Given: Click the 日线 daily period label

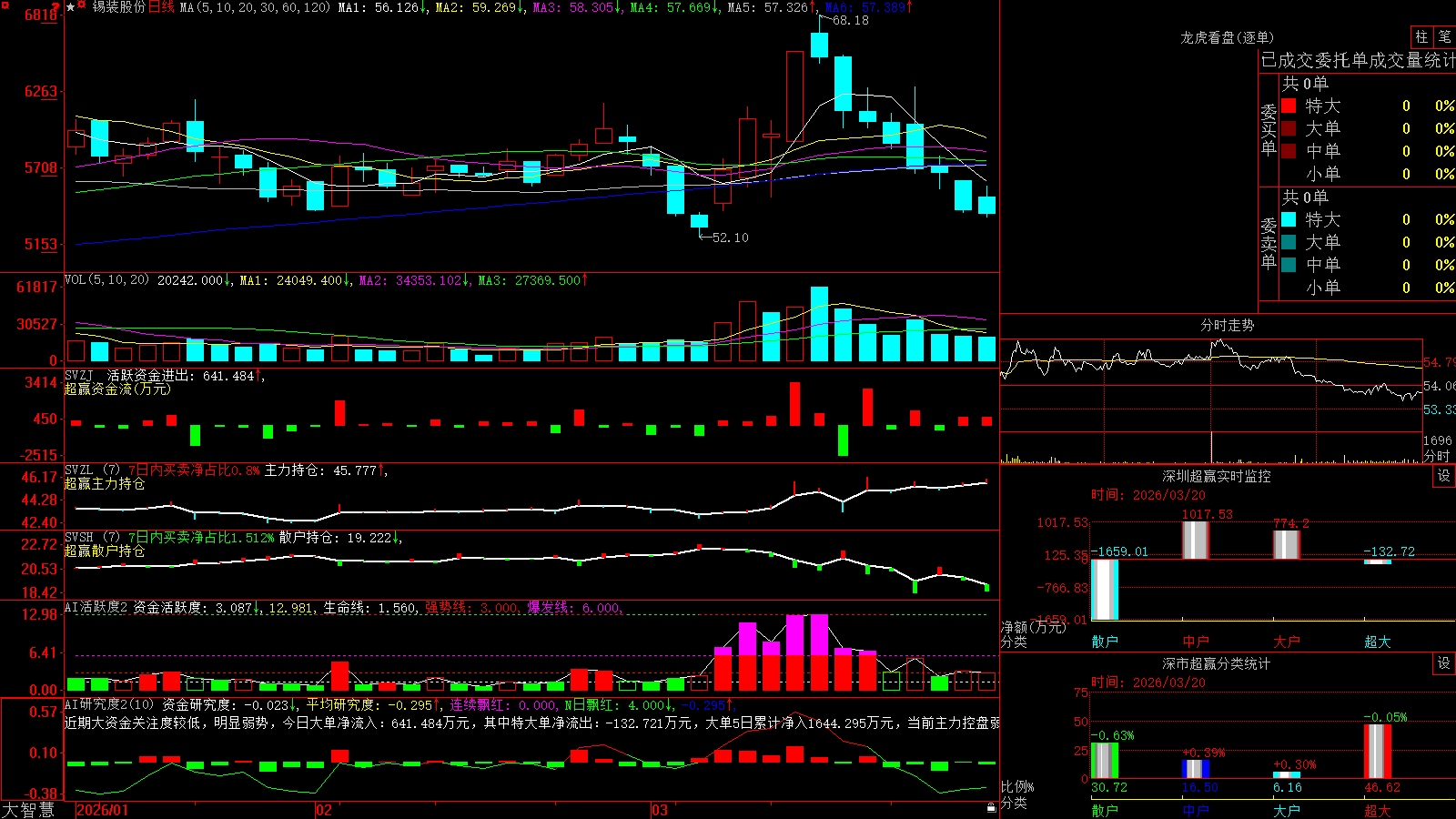Looking at the screenshot, I should pyautogui.click(x=161, y=7).
